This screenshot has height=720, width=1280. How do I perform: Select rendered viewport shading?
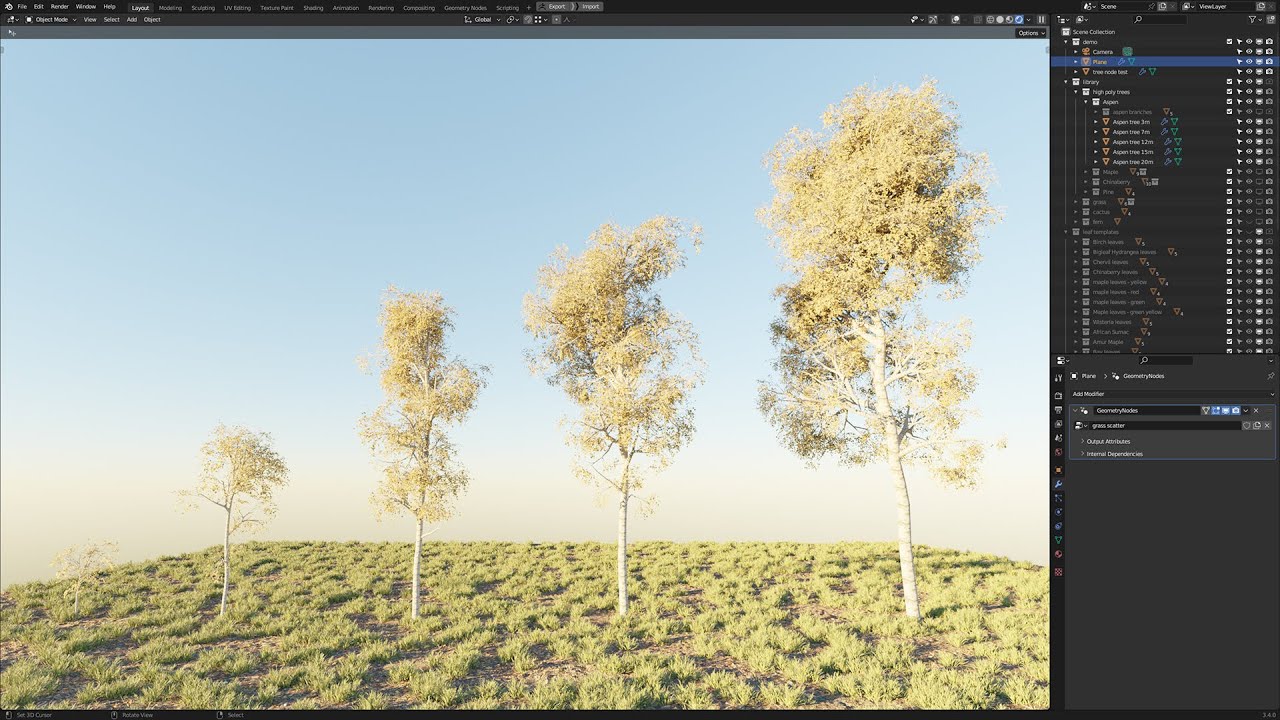[x=1019, y=19]
